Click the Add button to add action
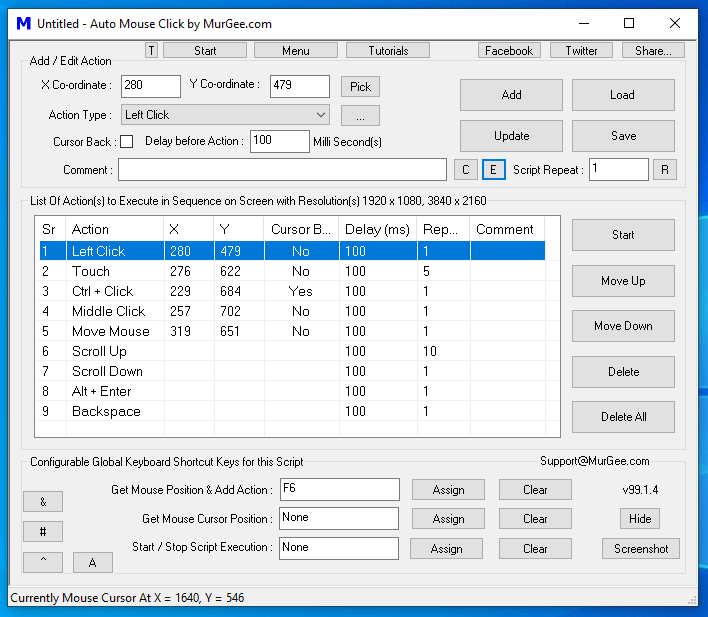This screenshot has width=708, height=617. 511,95
